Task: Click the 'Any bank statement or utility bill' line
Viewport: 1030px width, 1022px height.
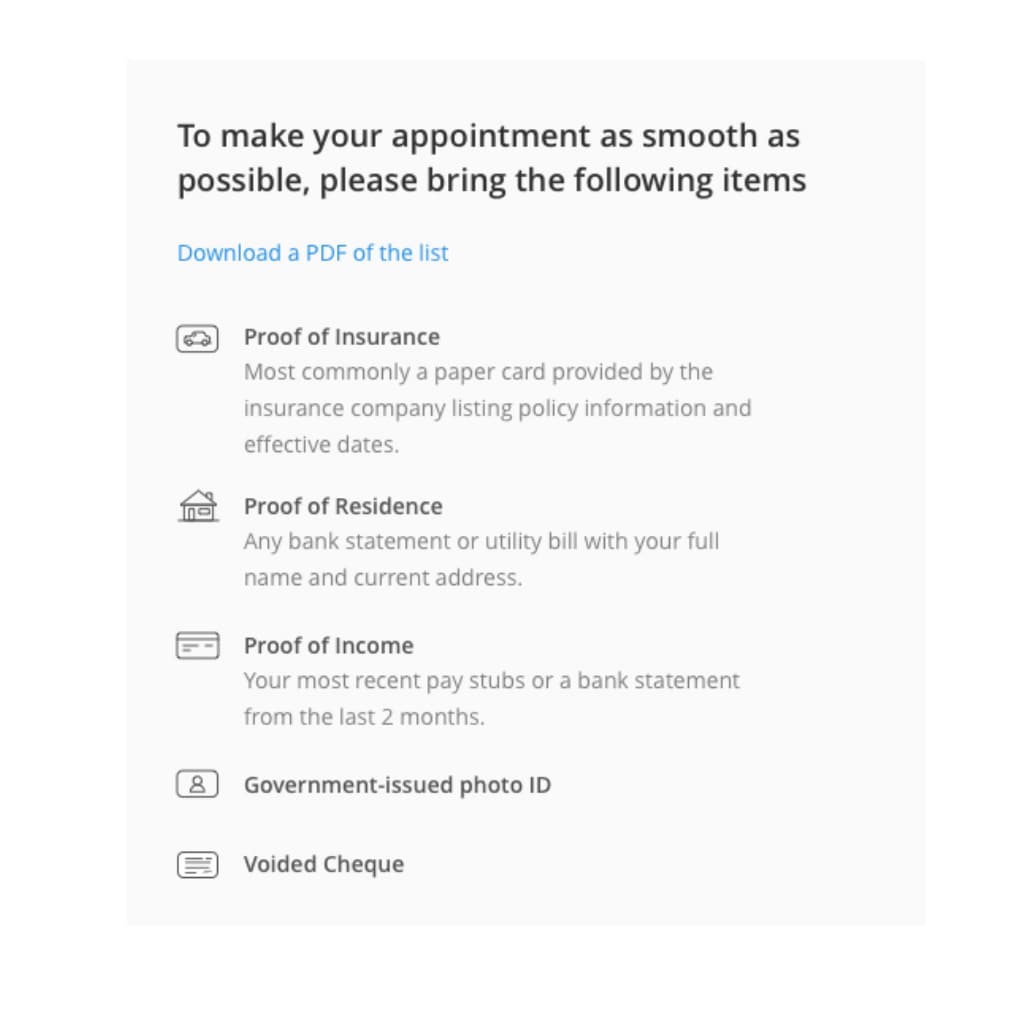Action: (481, 542)
